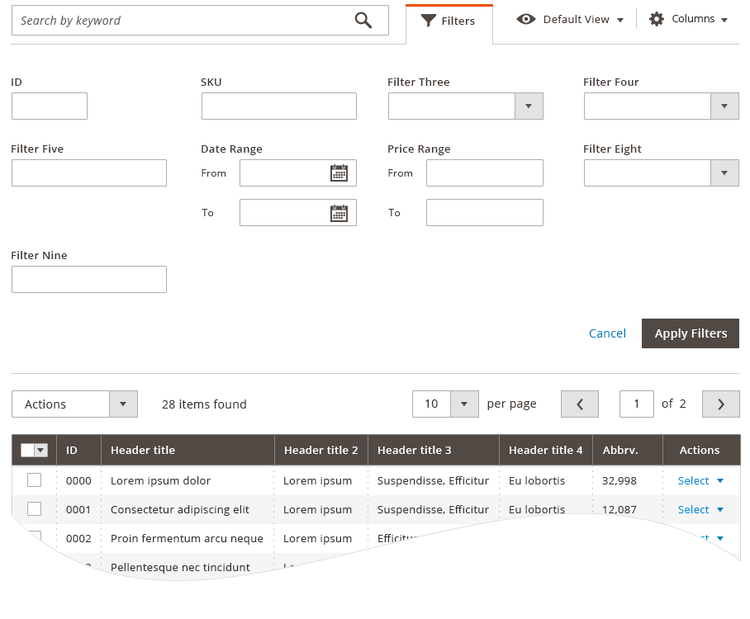Image resolution: width=750 pixels, height=619 pixels.
Task: Go to previous page arrow
Action: pos(579,404)
